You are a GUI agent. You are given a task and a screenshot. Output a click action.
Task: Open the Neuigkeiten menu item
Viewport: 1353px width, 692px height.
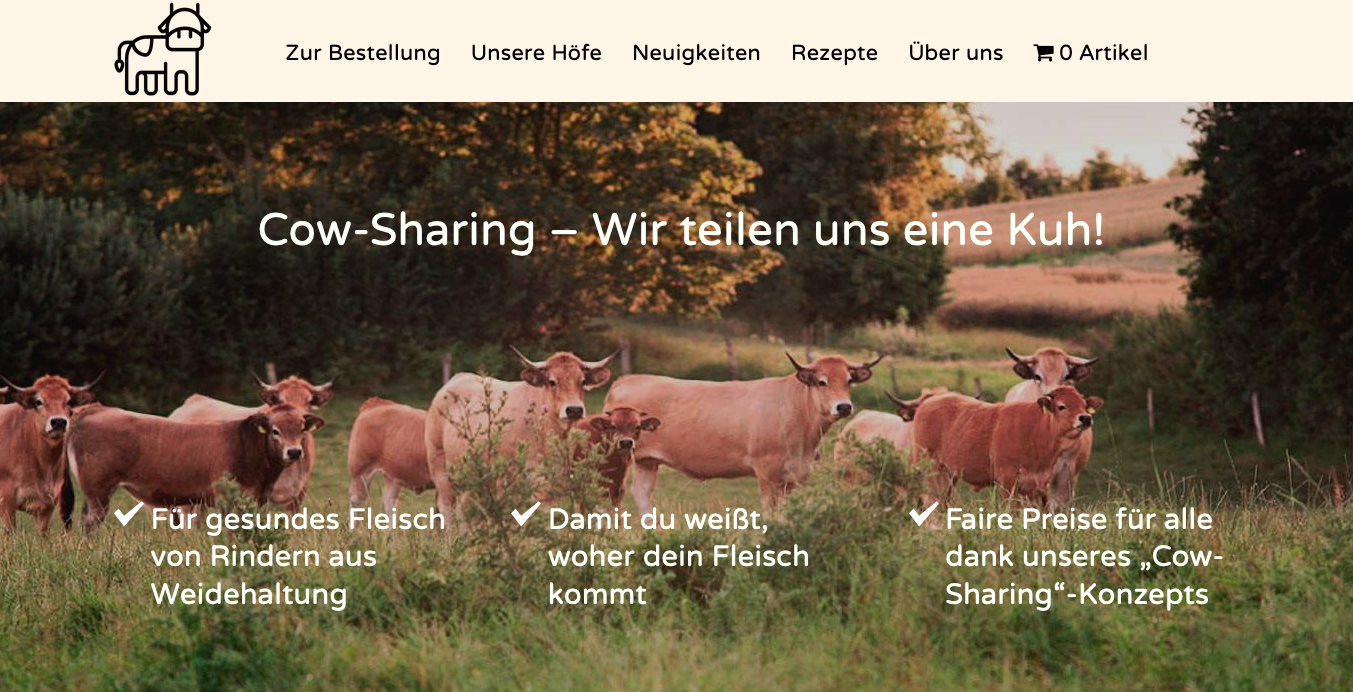coord(696,53)
